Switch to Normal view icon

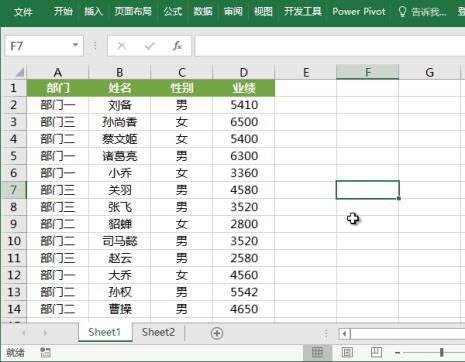point(317,352)
